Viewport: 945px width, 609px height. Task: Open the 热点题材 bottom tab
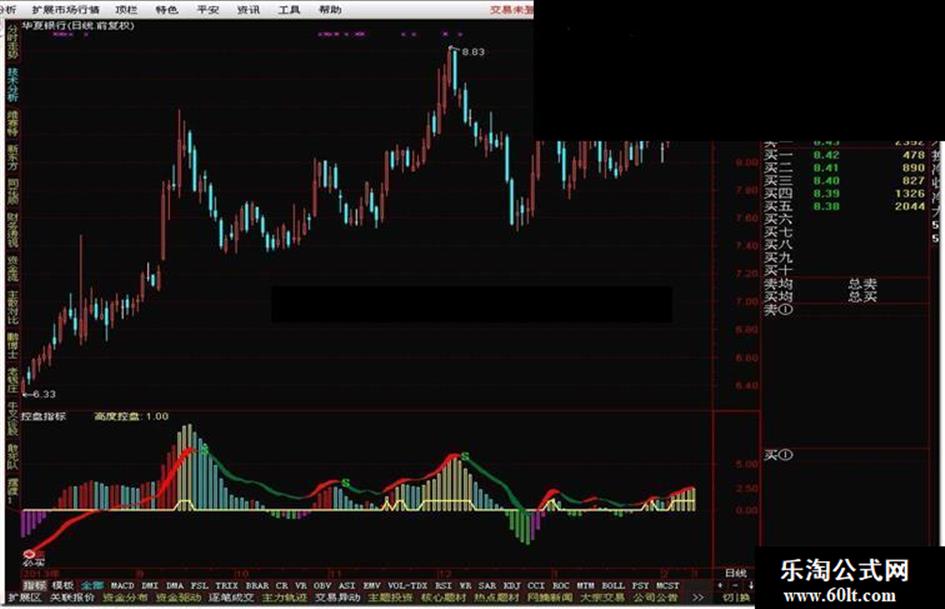(497, 598)
